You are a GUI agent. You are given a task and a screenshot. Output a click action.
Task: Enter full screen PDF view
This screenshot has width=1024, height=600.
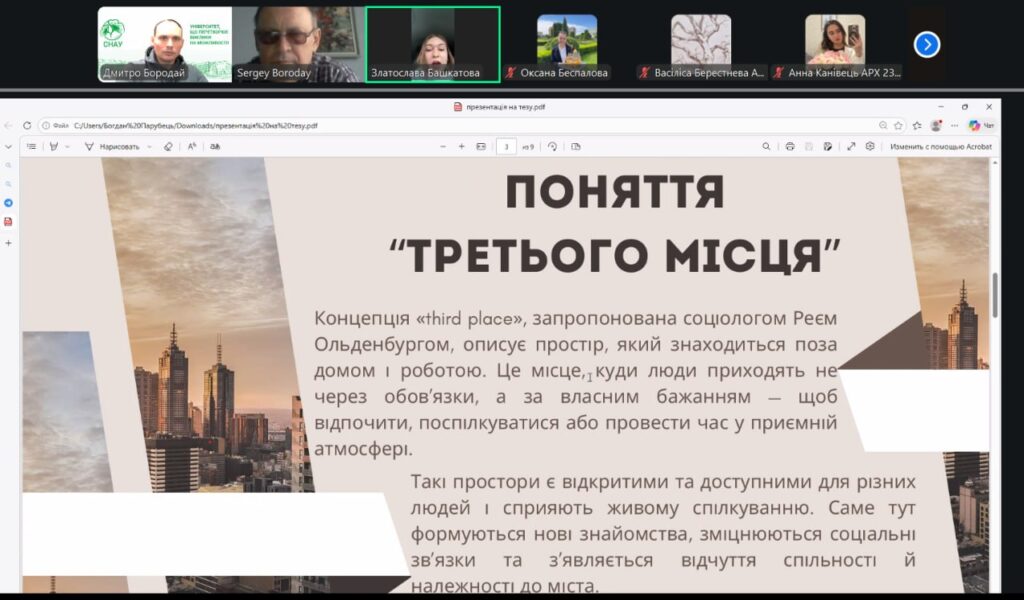[851, 146]
